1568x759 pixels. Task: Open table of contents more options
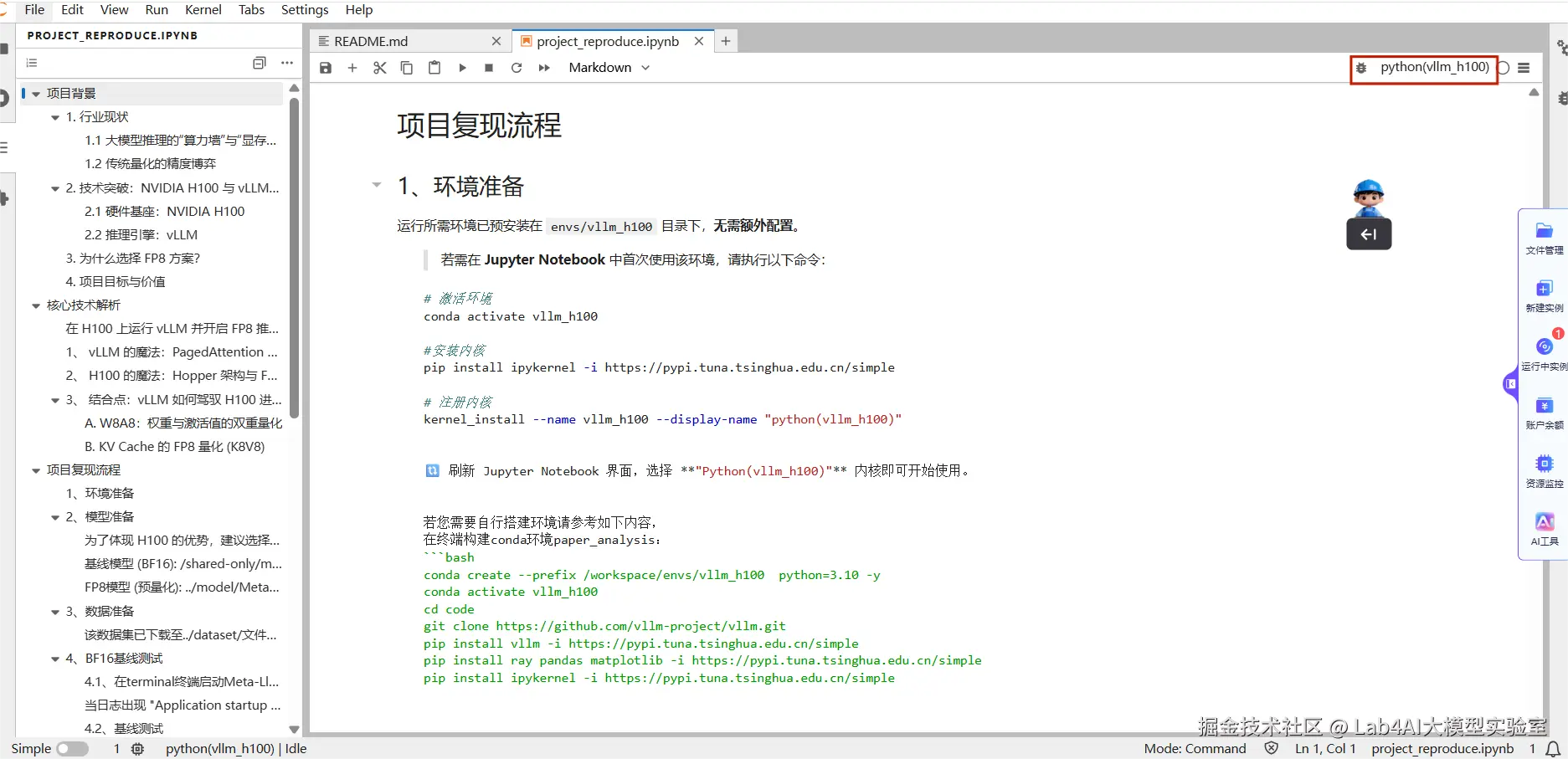pyautogui.click(x=287, y=63)
